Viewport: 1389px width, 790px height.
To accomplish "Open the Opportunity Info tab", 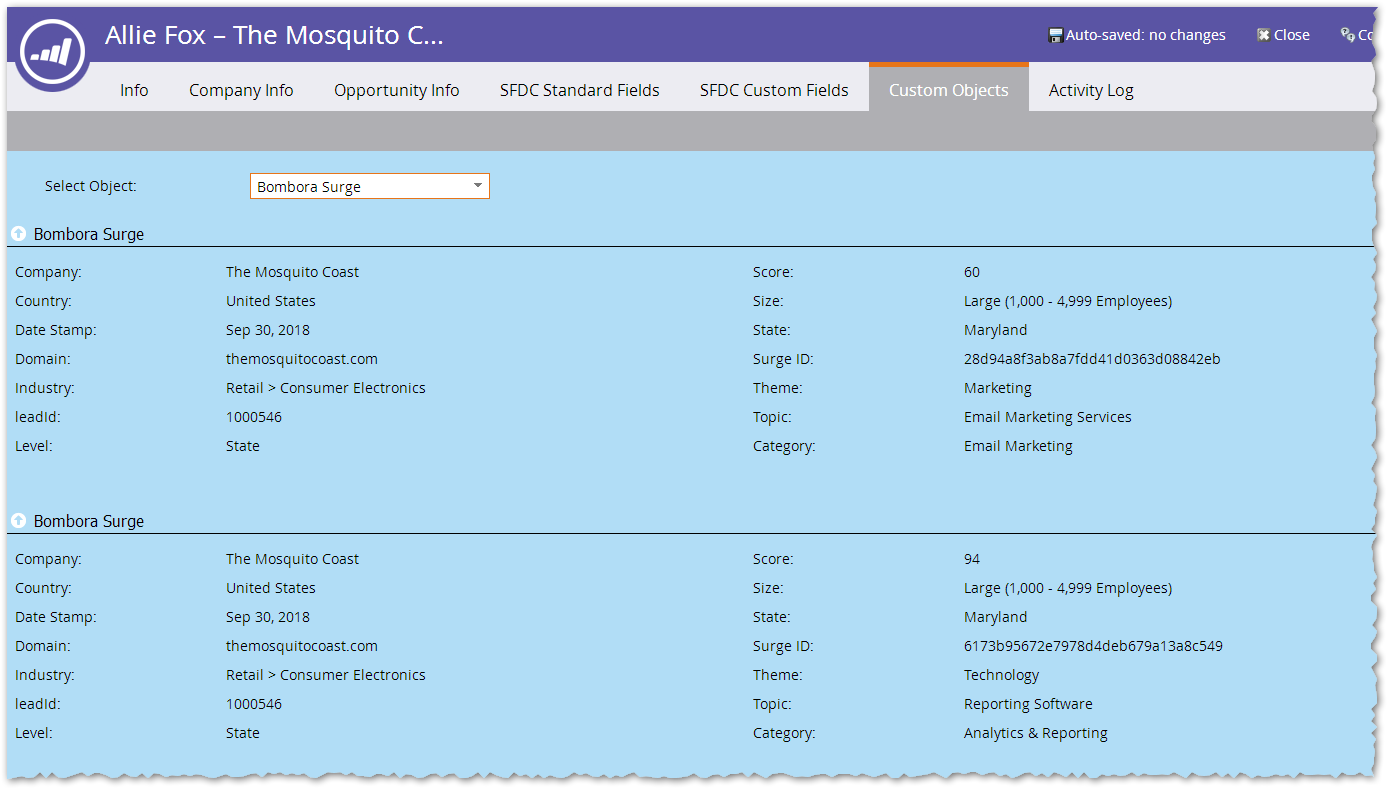I will click(x=397, y=90).
